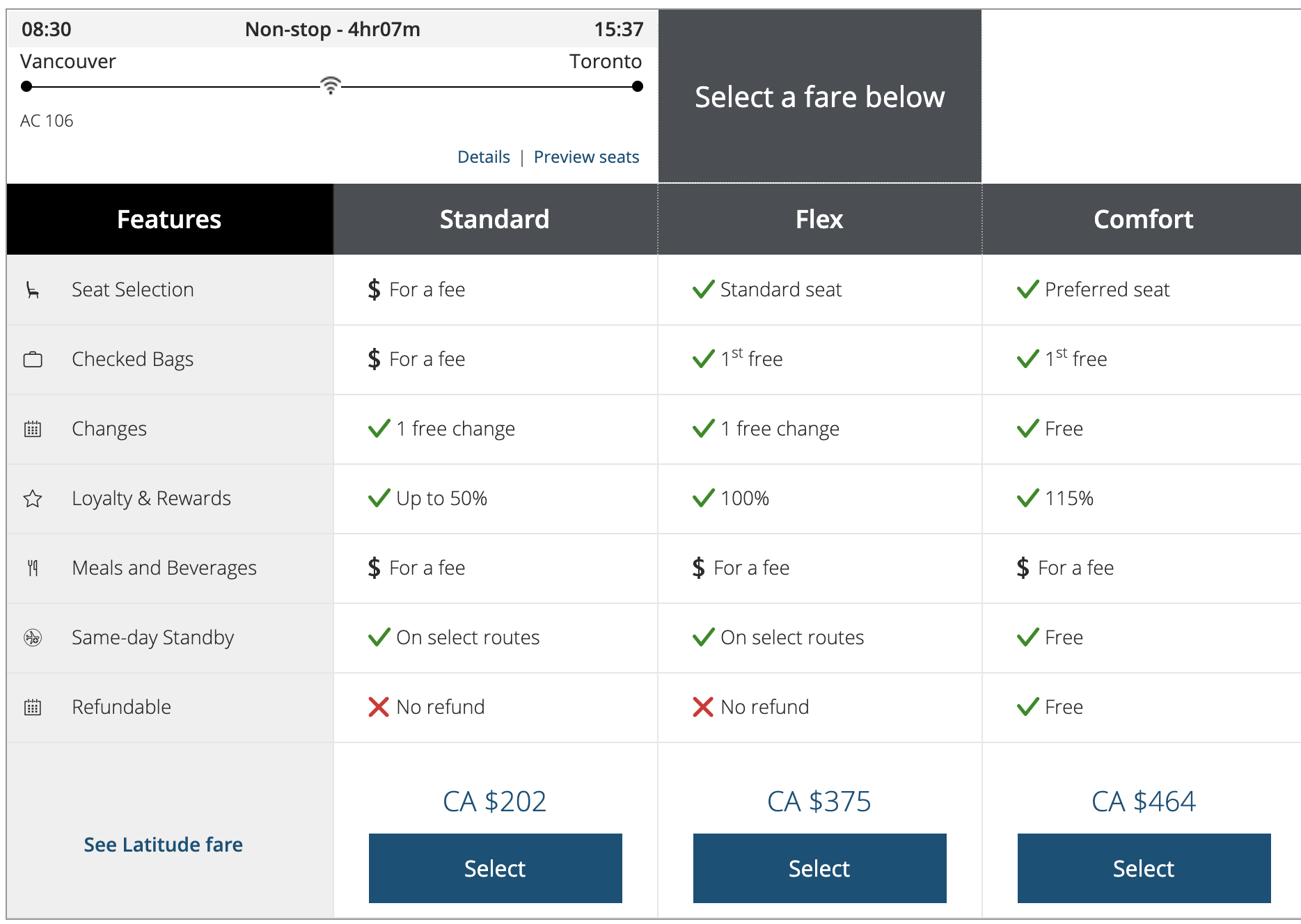Click the Seat Selection seat icon
The height and width of the screenshot is (924, 1301).
click(x=33, y=290)
